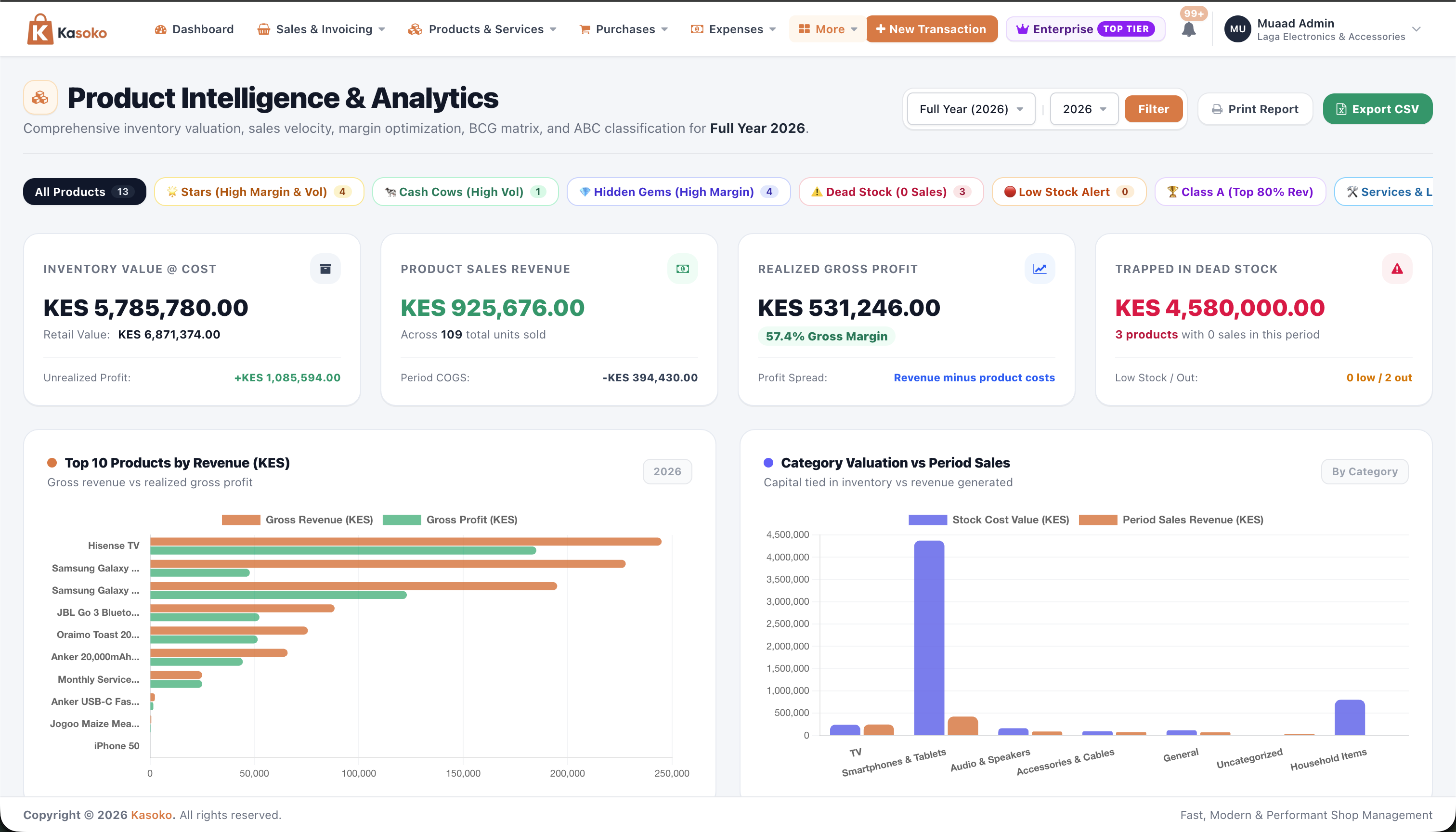Viewport: 1456px width, 832px height.
Task: Expand the user account chevron
Action: tap(1416, 29)
